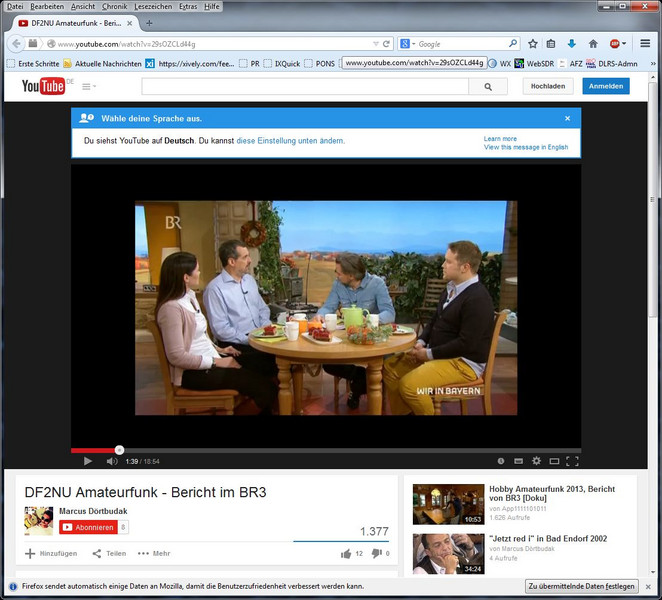This screenshot has width=662, height=600.
Task: Close the DF2NU Amateurfunk tab
Action: tap(130, 23)
